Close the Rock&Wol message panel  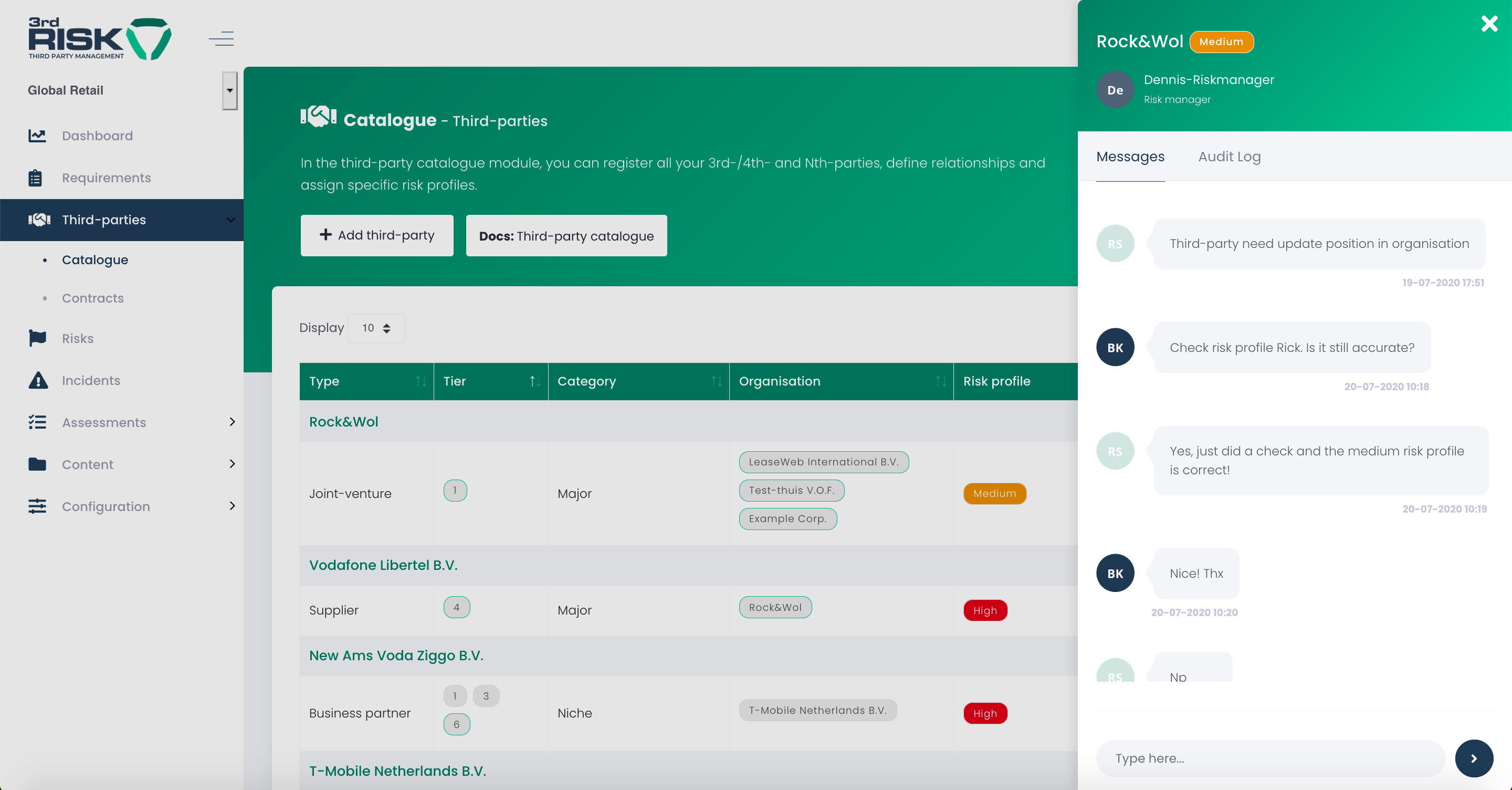pos(1489,24)
